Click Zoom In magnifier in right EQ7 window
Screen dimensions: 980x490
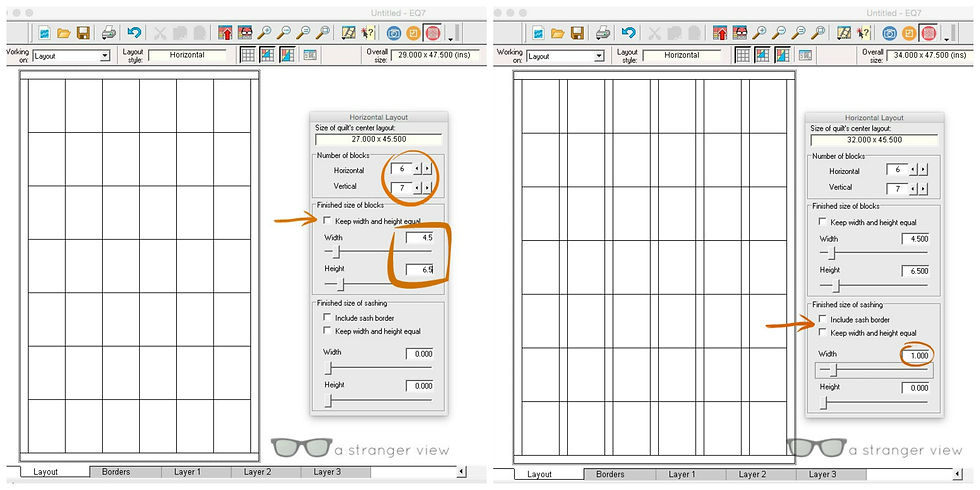click(x=759, y=32)
